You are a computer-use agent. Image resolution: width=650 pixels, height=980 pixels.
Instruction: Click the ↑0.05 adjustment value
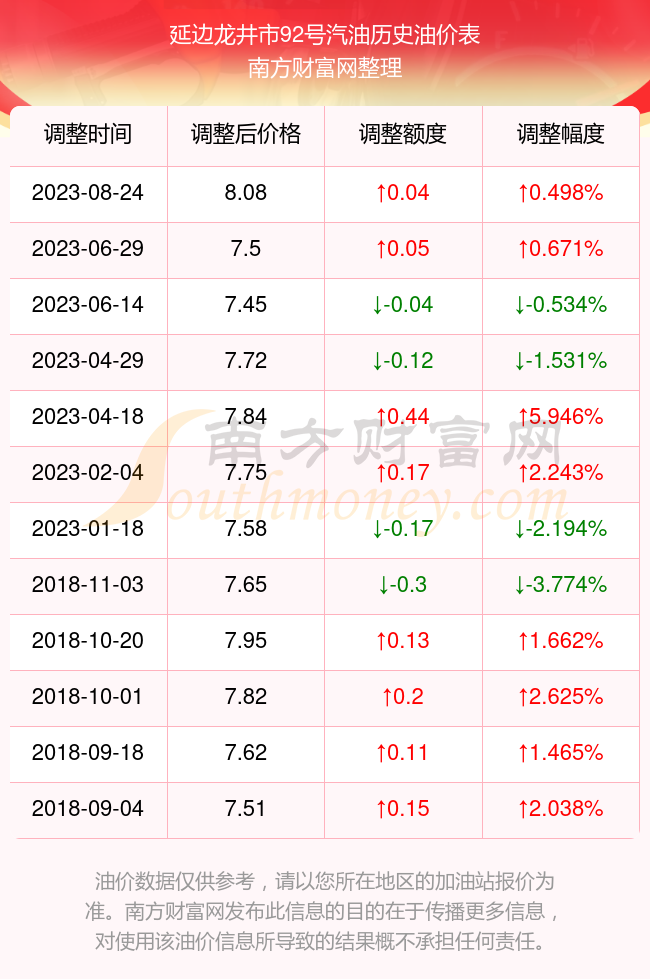click(x=403, y=249)
